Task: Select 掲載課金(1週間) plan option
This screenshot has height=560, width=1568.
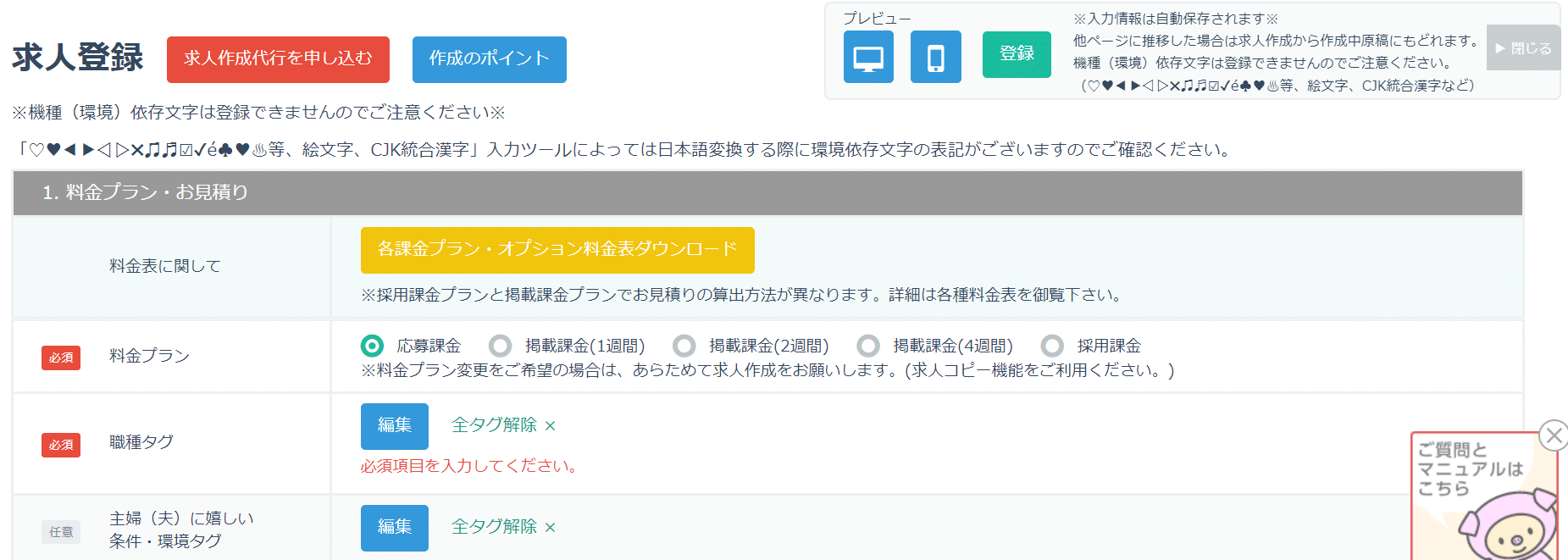Action: point(501,346)
